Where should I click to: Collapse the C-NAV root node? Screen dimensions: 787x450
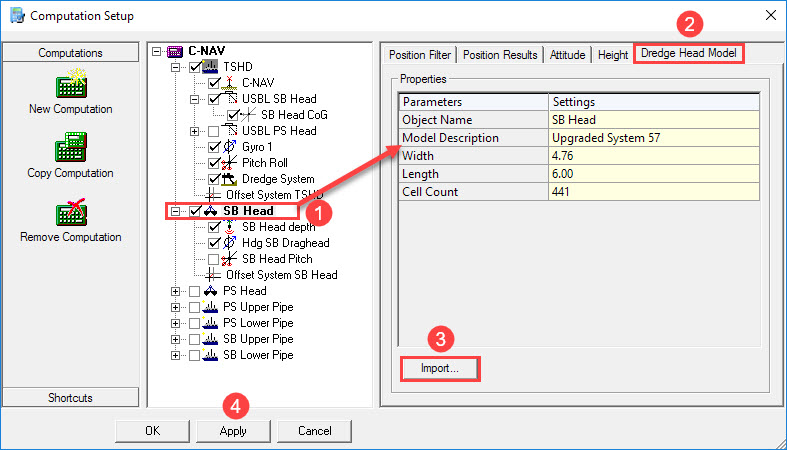157,51
